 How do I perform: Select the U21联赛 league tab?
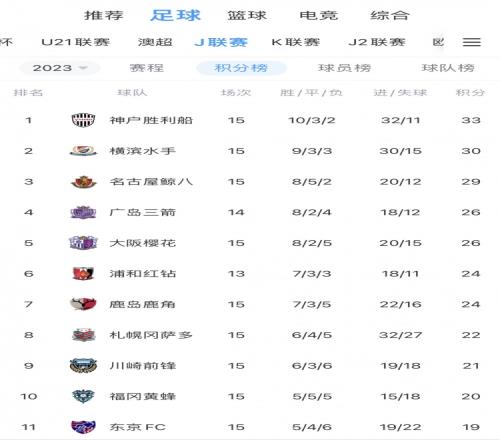[x=76, y=42]
